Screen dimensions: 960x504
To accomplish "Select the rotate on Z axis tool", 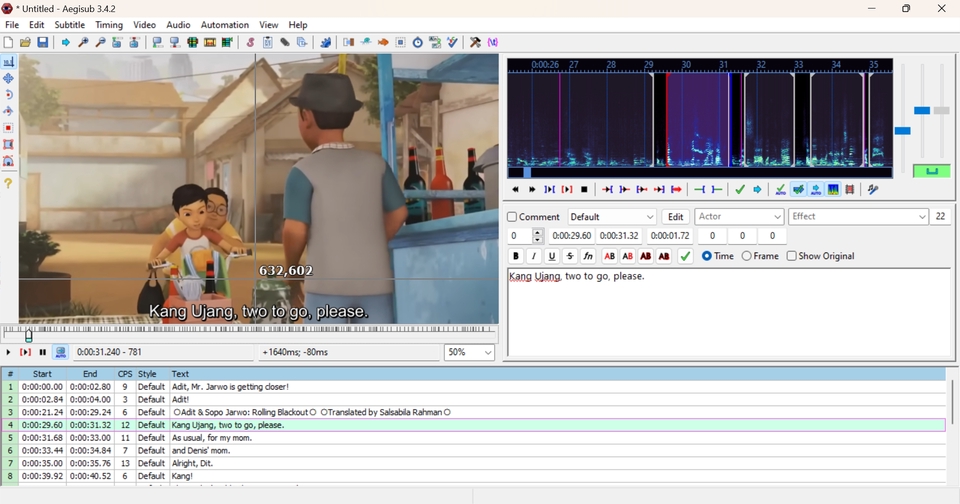I will pos(9,95).
